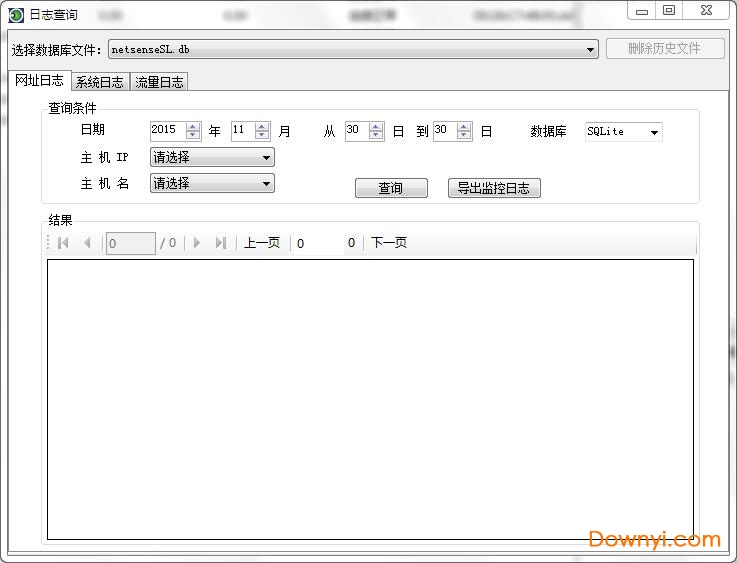737x563 pixels.
Task: Jump to last page of results
Action: [221, 243]
